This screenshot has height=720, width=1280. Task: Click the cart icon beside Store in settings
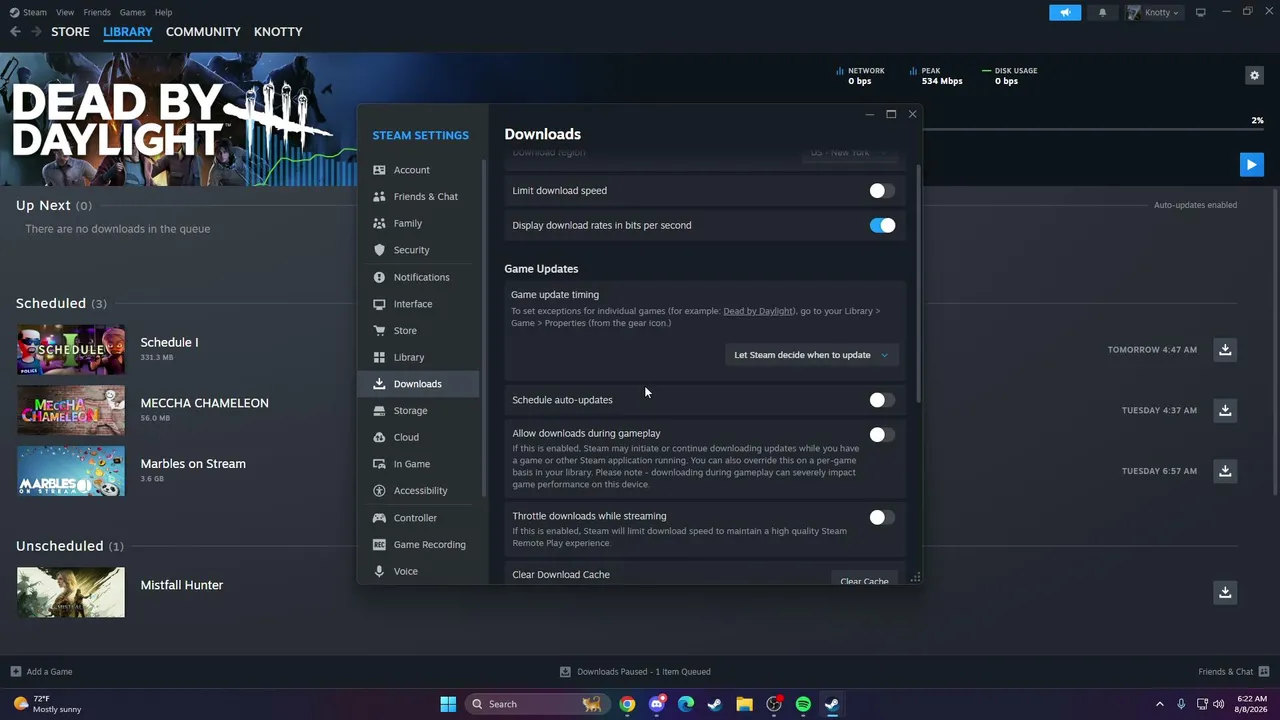tap(379, 330)
